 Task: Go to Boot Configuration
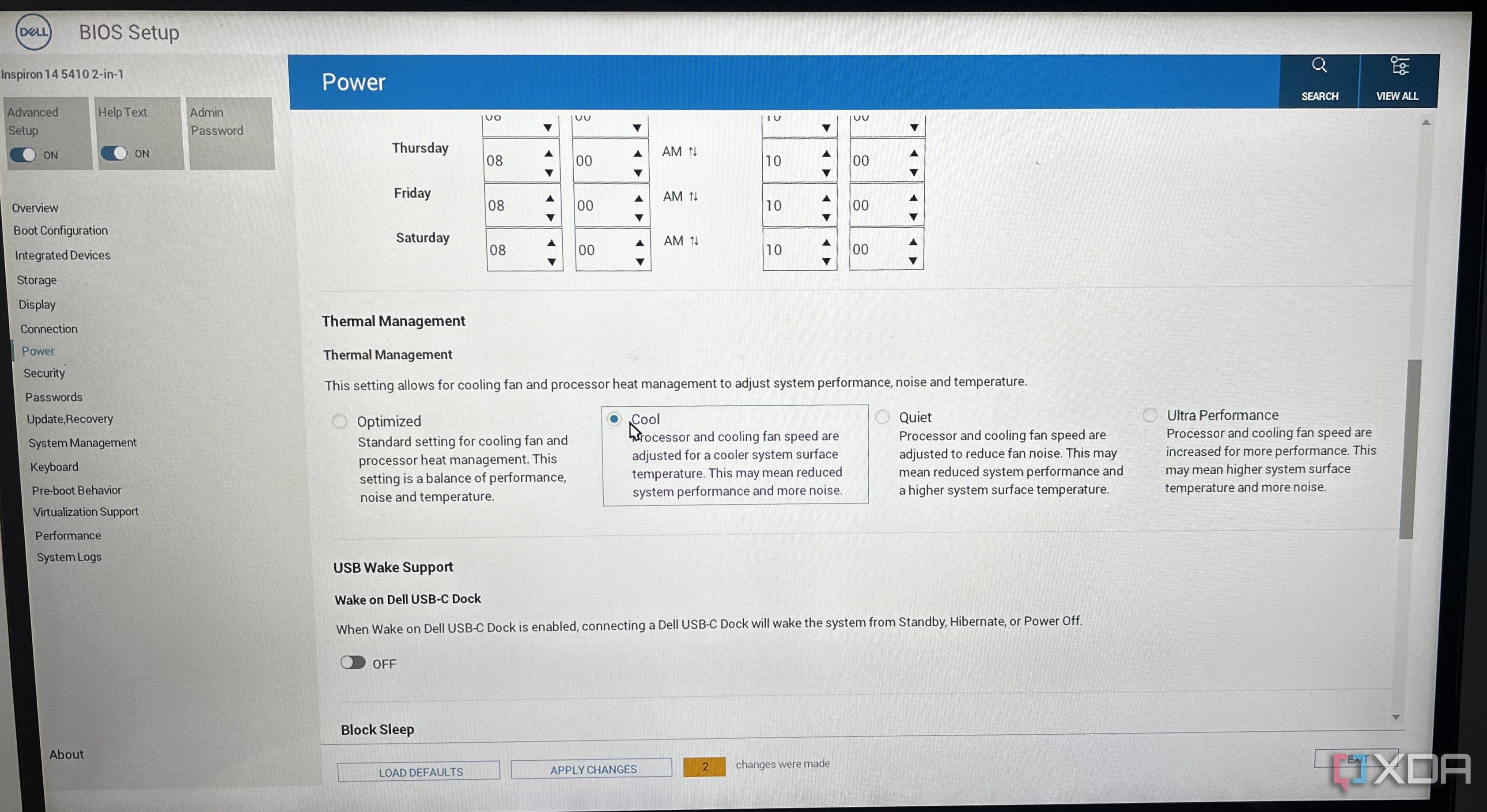tap(61, 230)
